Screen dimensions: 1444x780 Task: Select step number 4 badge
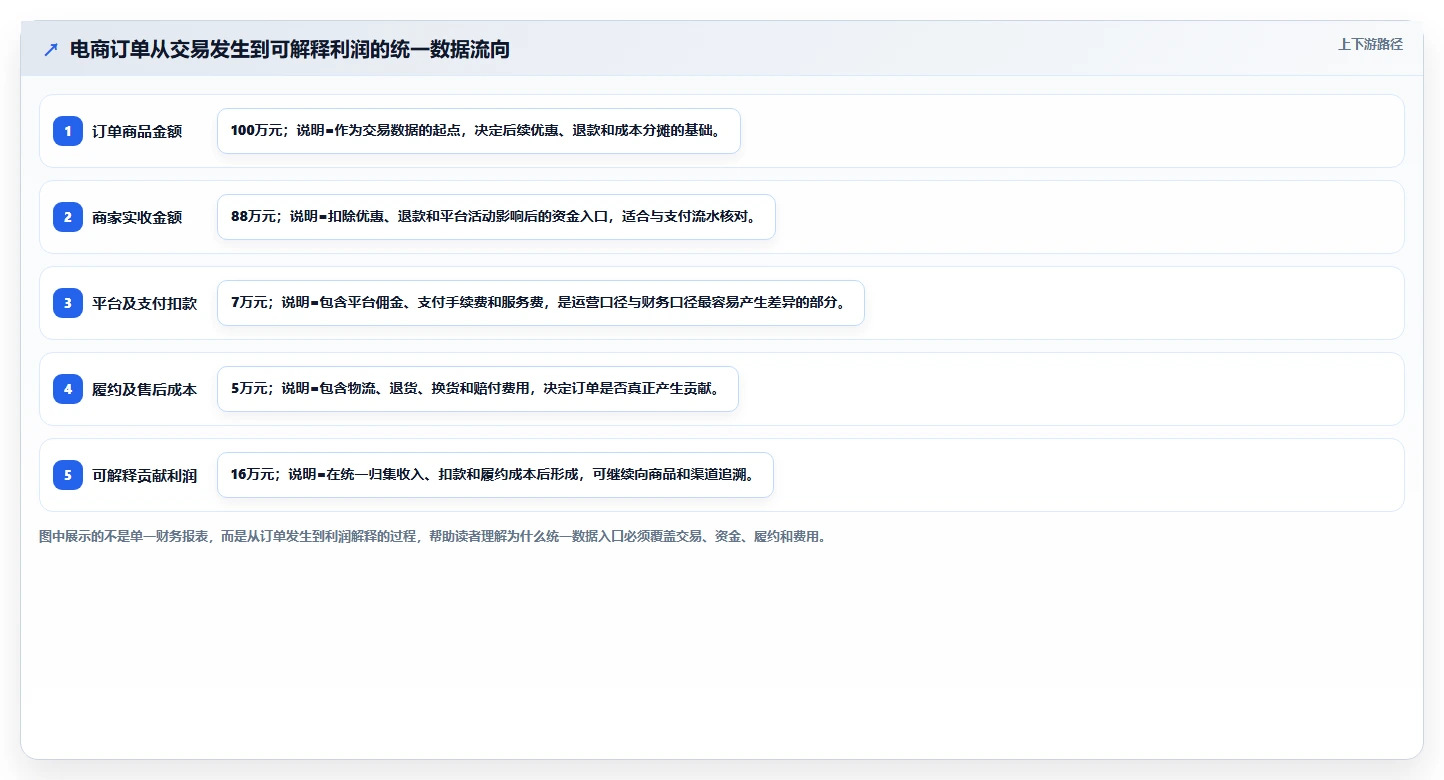[68, 389]
